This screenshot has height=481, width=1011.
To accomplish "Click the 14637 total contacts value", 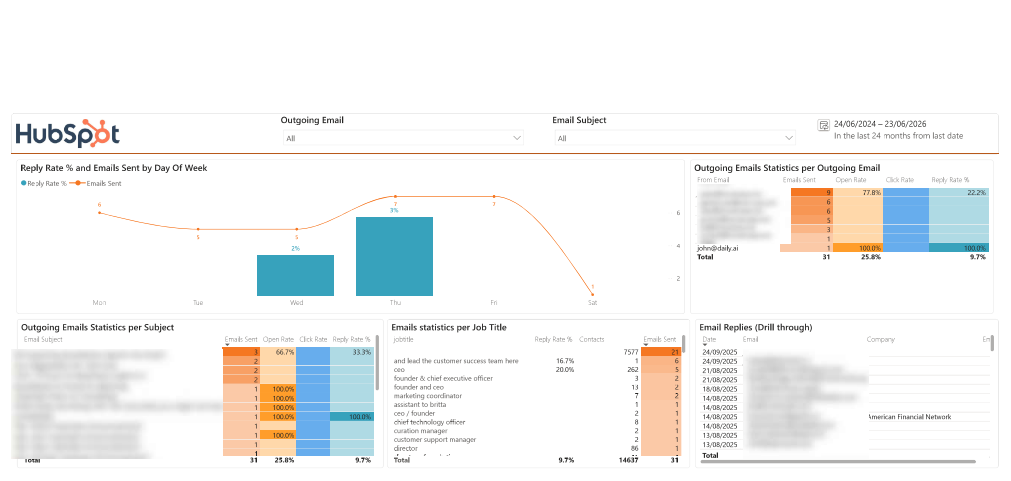I will (629, 460).
